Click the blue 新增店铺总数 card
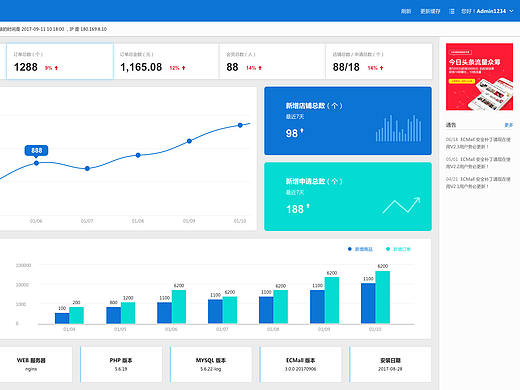The width and height of the screenshot is (520, 390). point(348,121)
